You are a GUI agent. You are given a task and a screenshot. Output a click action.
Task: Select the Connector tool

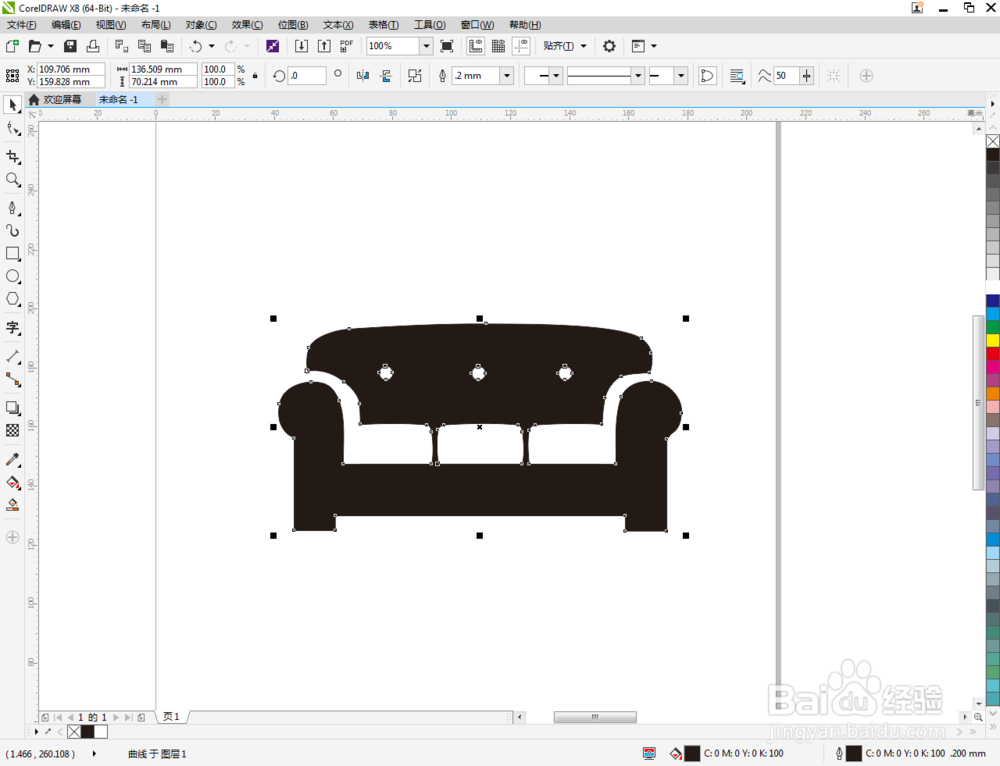point(12,379)
